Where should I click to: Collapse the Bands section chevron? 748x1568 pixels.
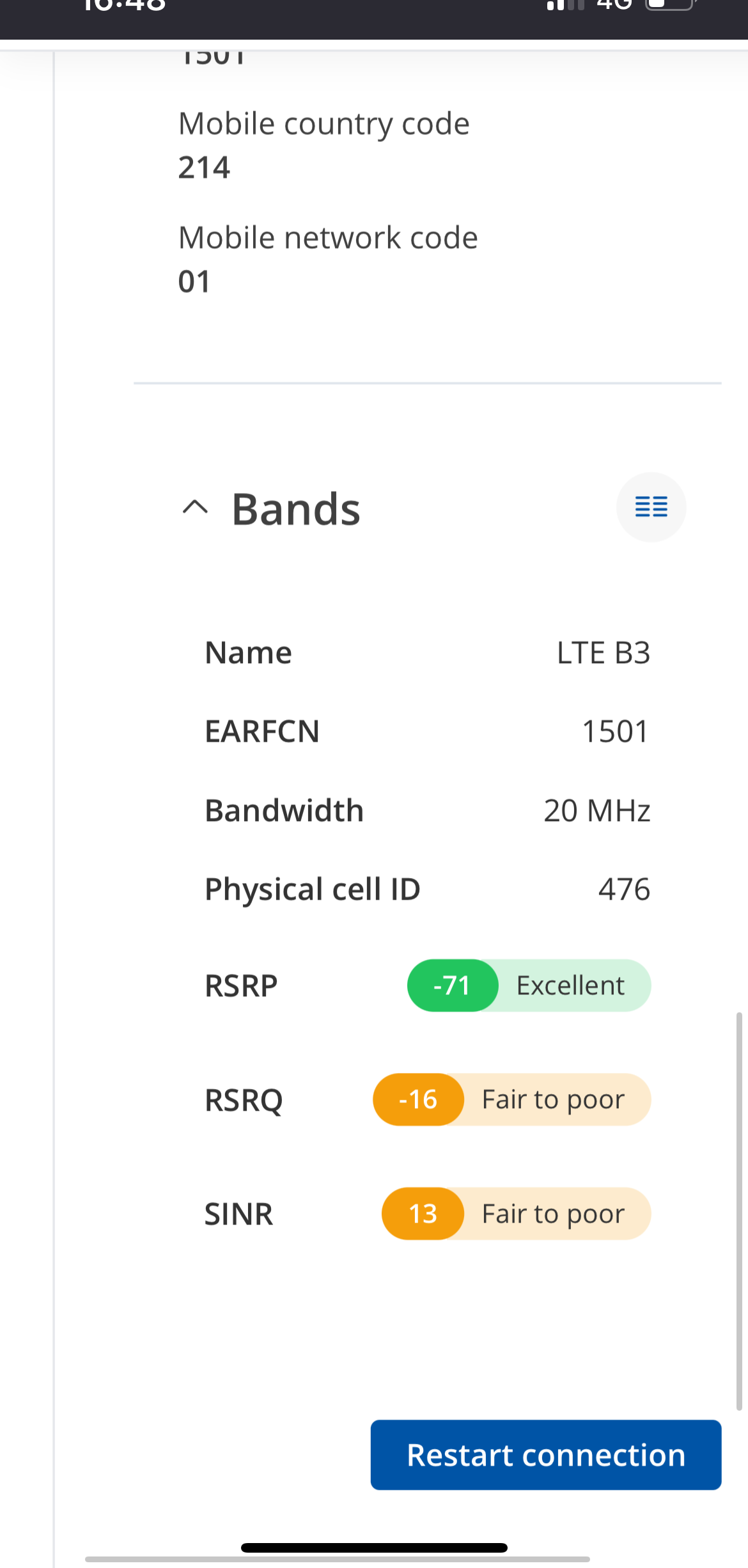point(195,508)
